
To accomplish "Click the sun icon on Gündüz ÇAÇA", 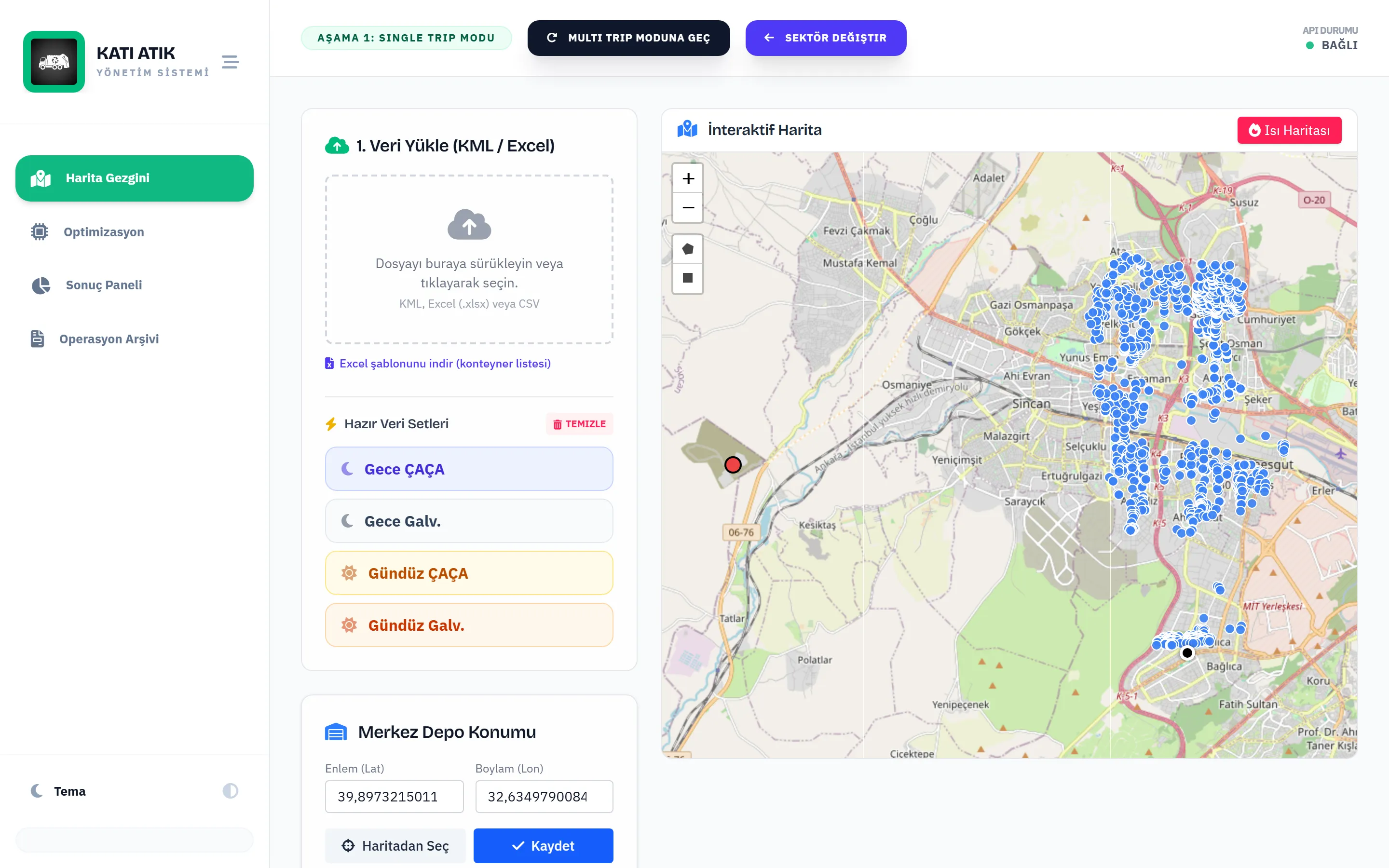I will (349, 572).
